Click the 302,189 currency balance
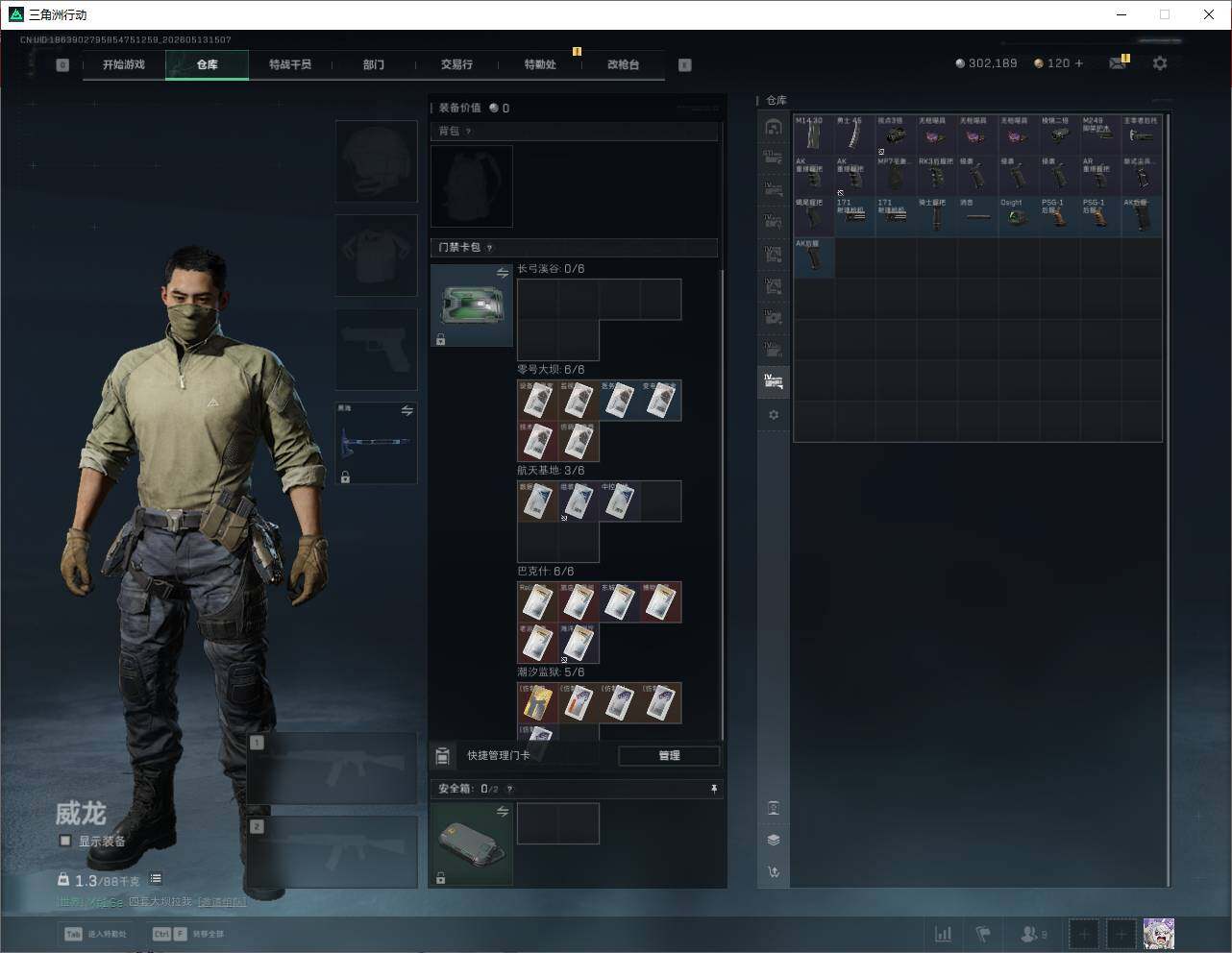Image resolution: width=1232 pixels, height=953 pixels. pos(986,63)
